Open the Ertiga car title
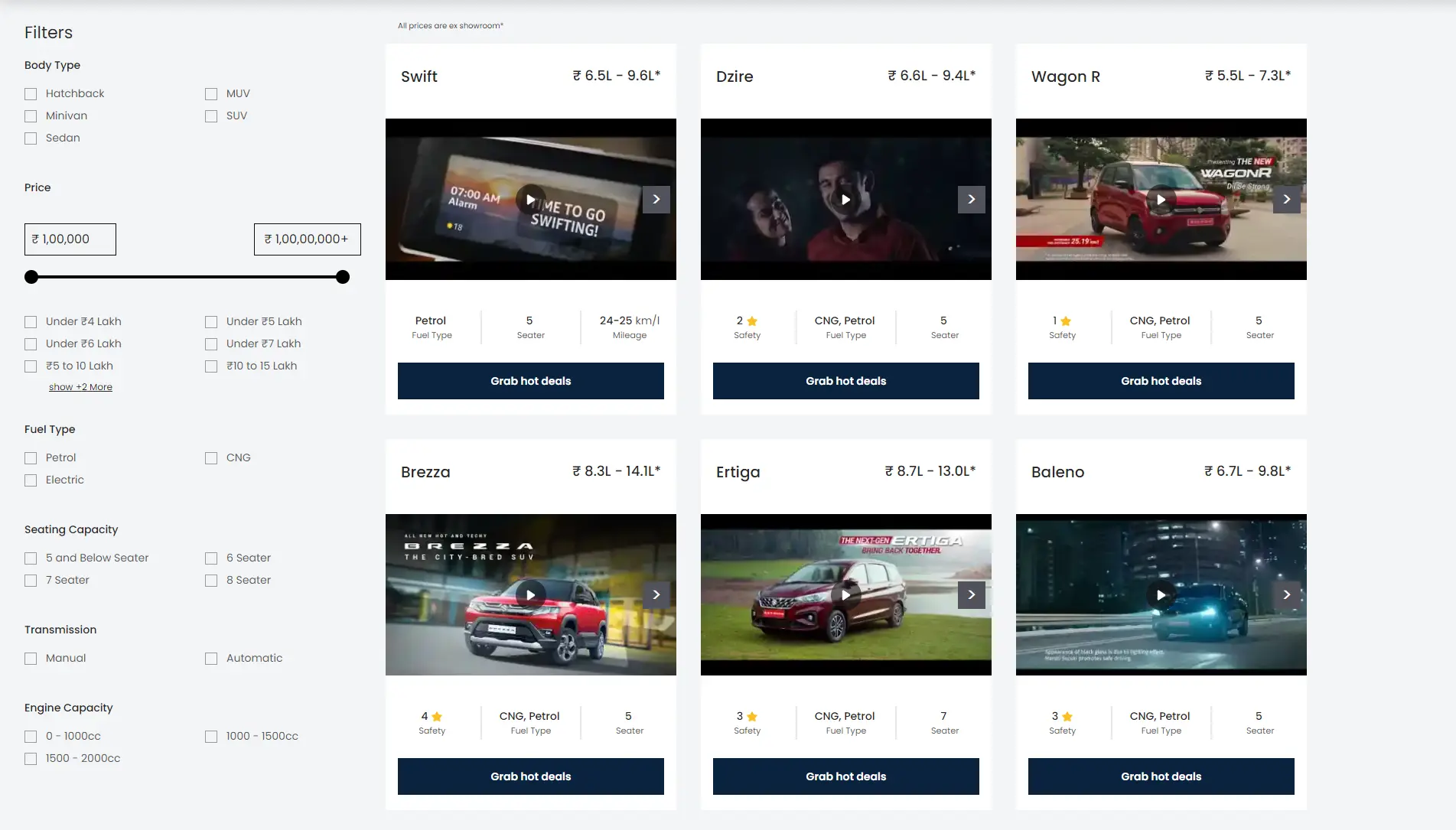The height and width of the screenshot is (830, 1456). click(738, 472)
